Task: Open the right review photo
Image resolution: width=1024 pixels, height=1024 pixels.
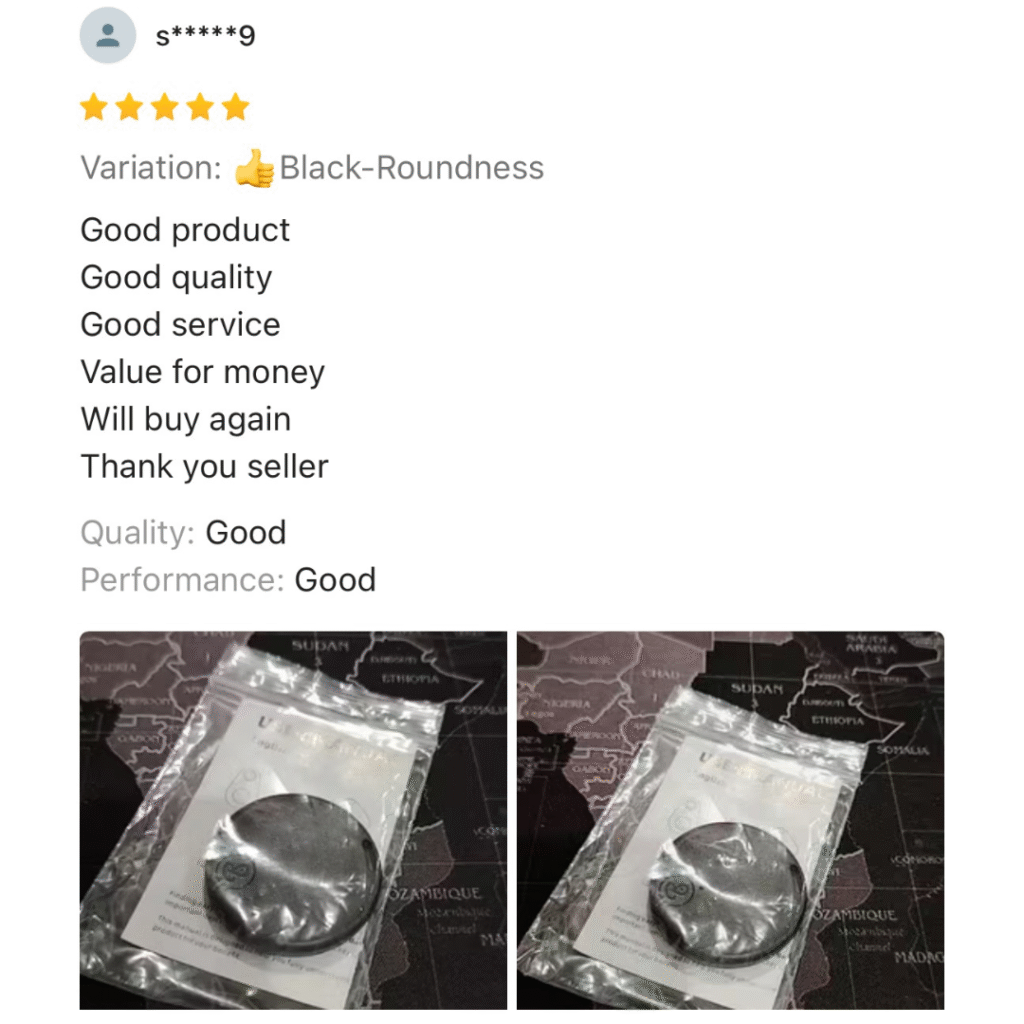Action: pos(730,820)
